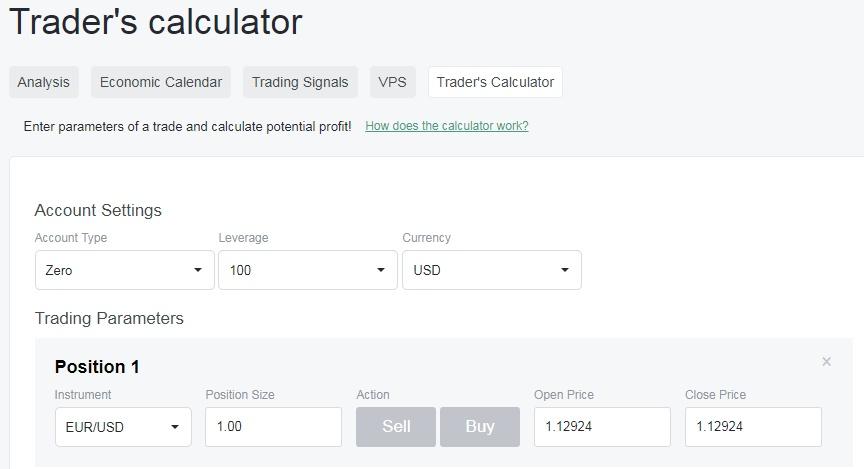Image resolution: width=864 pixels, height=469 pixels.
Task: Open the Account Type dropdown
Action: [124, 270]
